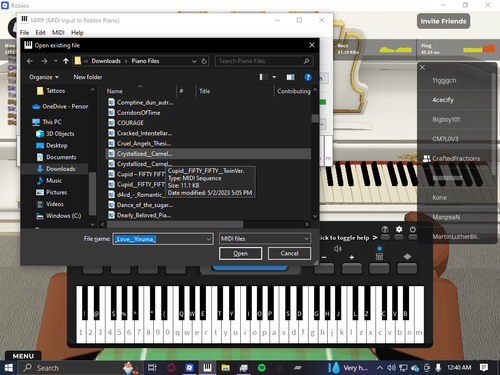Open the MIDI menu in MIRP

pos(58,33)
